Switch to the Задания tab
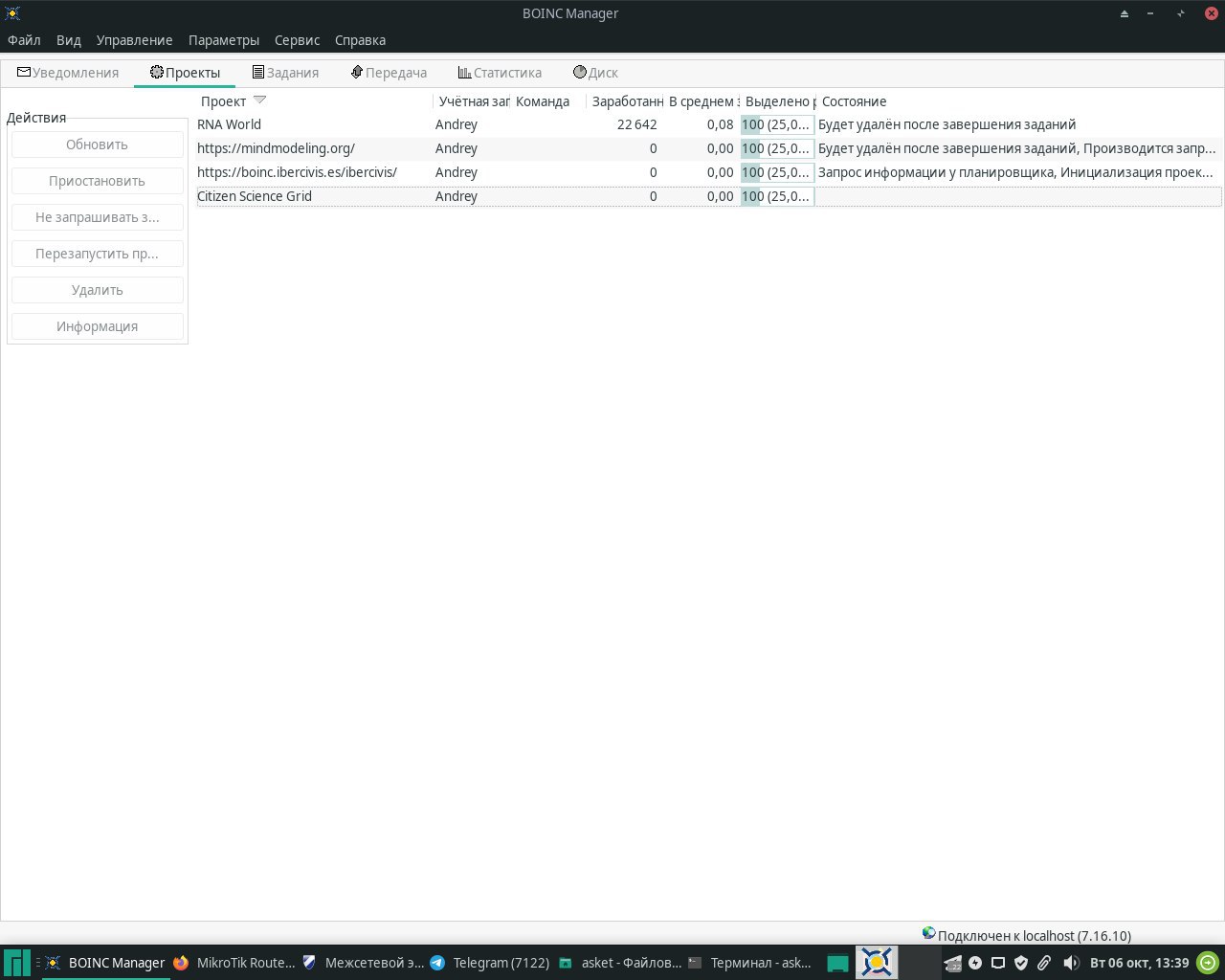 pos(285,73)
